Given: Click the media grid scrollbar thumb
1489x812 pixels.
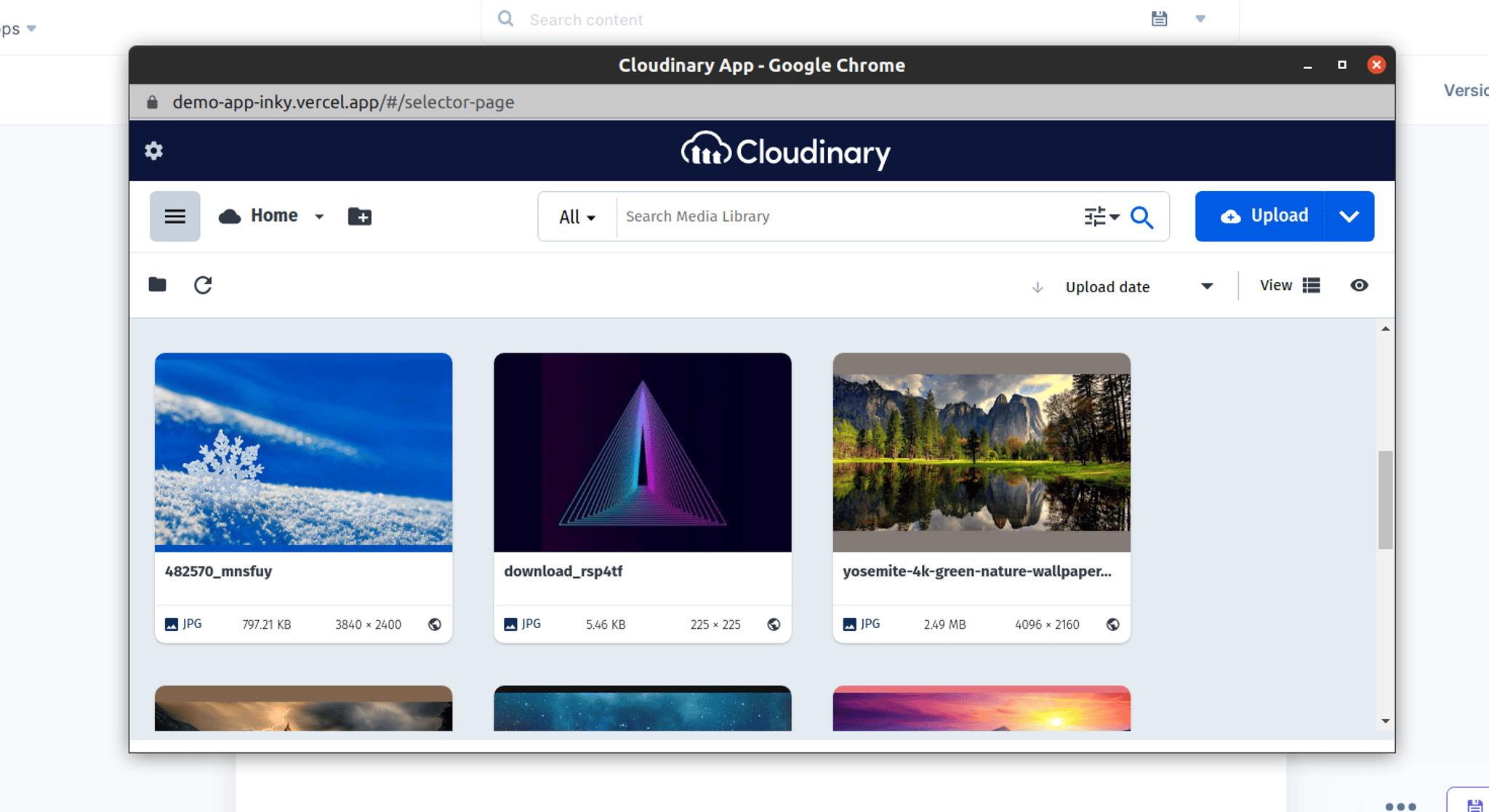Looking at the screenshot, I should pos(1385,500).
